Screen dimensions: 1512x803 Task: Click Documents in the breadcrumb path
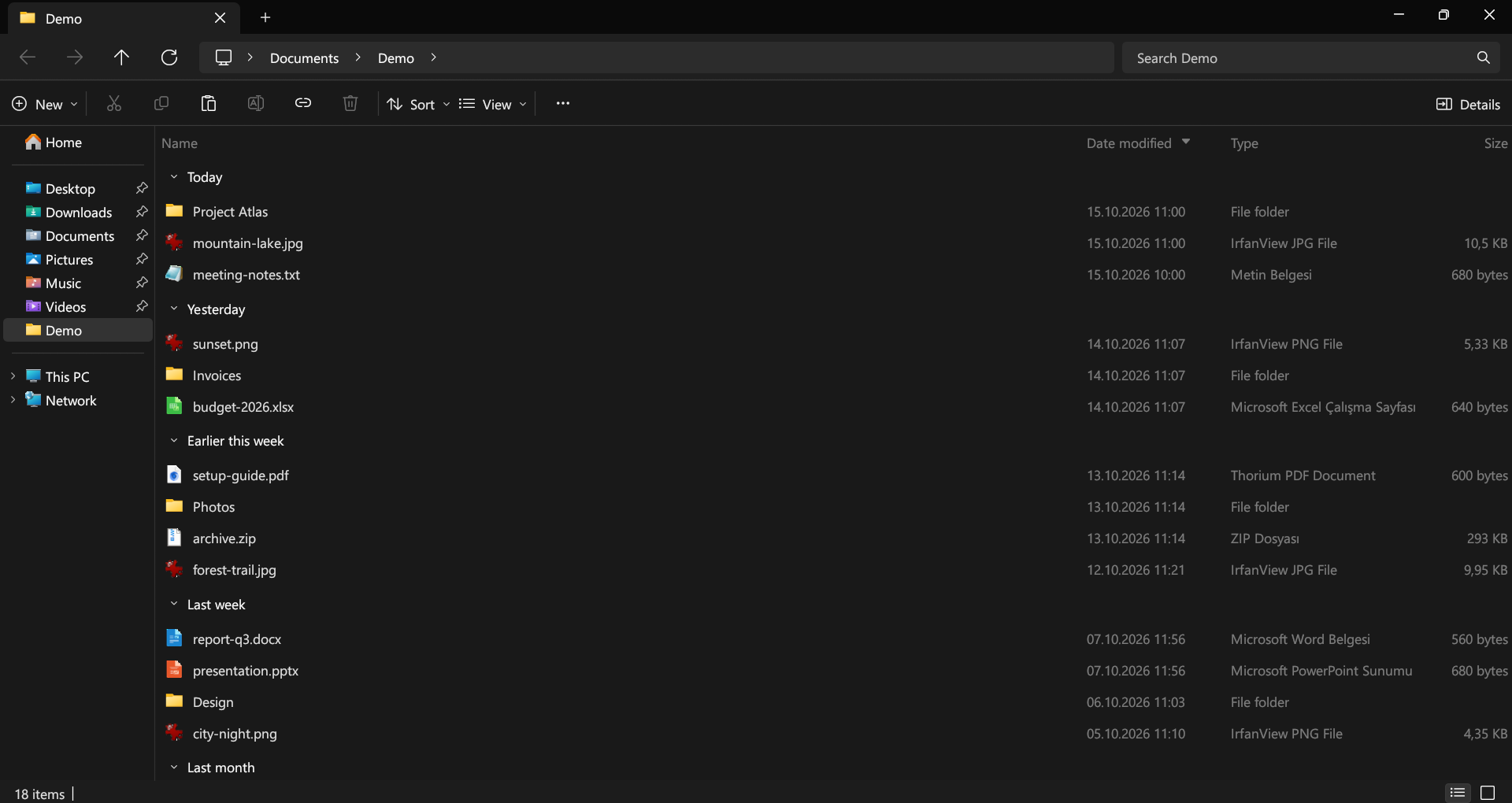point(304,58)
